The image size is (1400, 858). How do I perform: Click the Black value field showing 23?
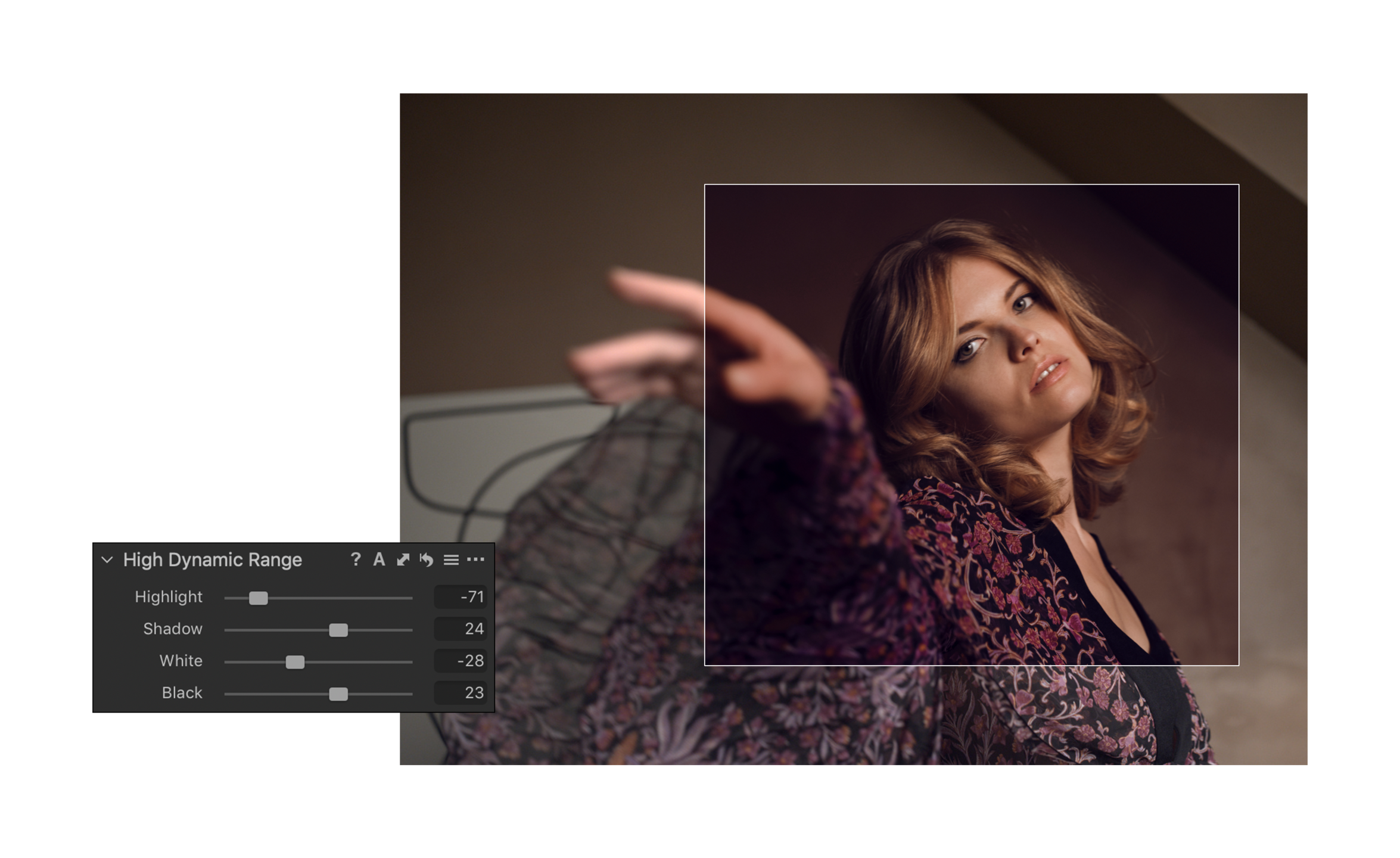(x=461, y=693)
